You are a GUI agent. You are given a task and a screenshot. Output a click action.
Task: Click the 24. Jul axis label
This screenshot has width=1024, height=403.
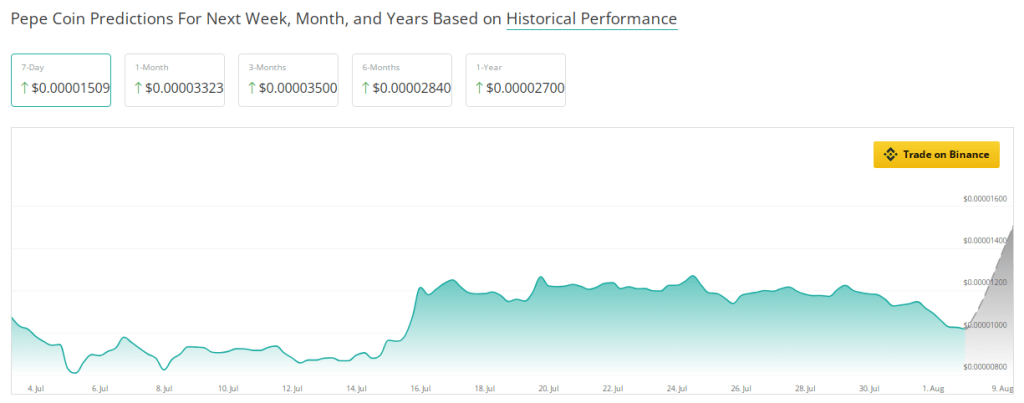(678, 387)
